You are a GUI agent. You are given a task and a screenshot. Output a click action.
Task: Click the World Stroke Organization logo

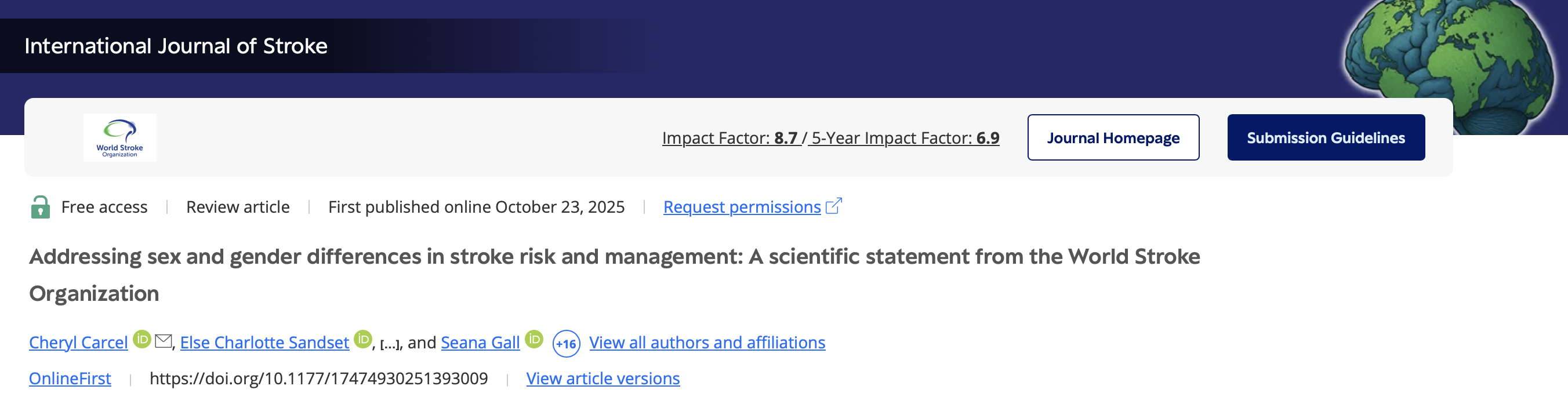pyautogui.click(x=120, y=137)
